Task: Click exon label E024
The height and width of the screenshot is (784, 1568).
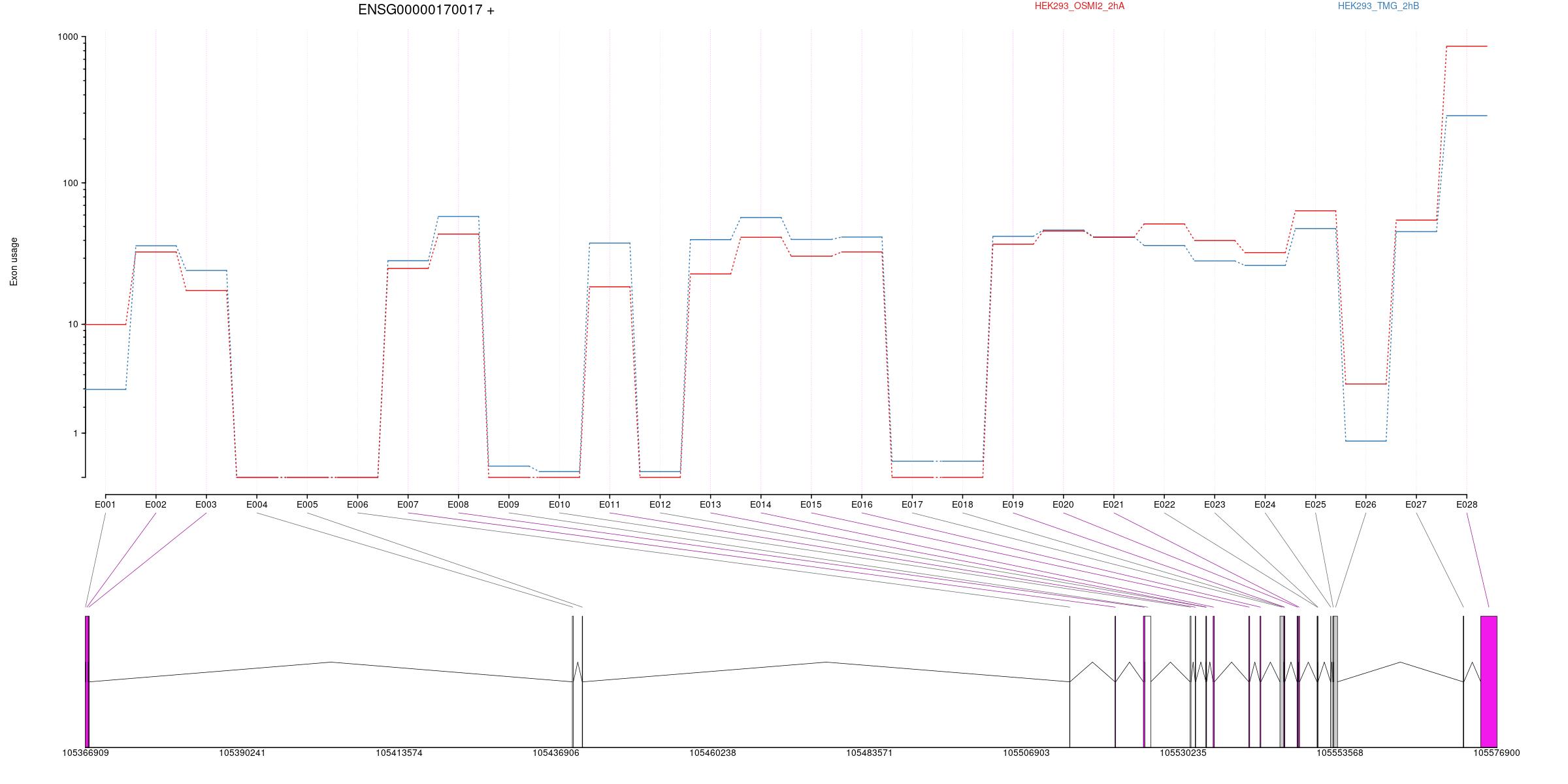Action: [1265, 504]
